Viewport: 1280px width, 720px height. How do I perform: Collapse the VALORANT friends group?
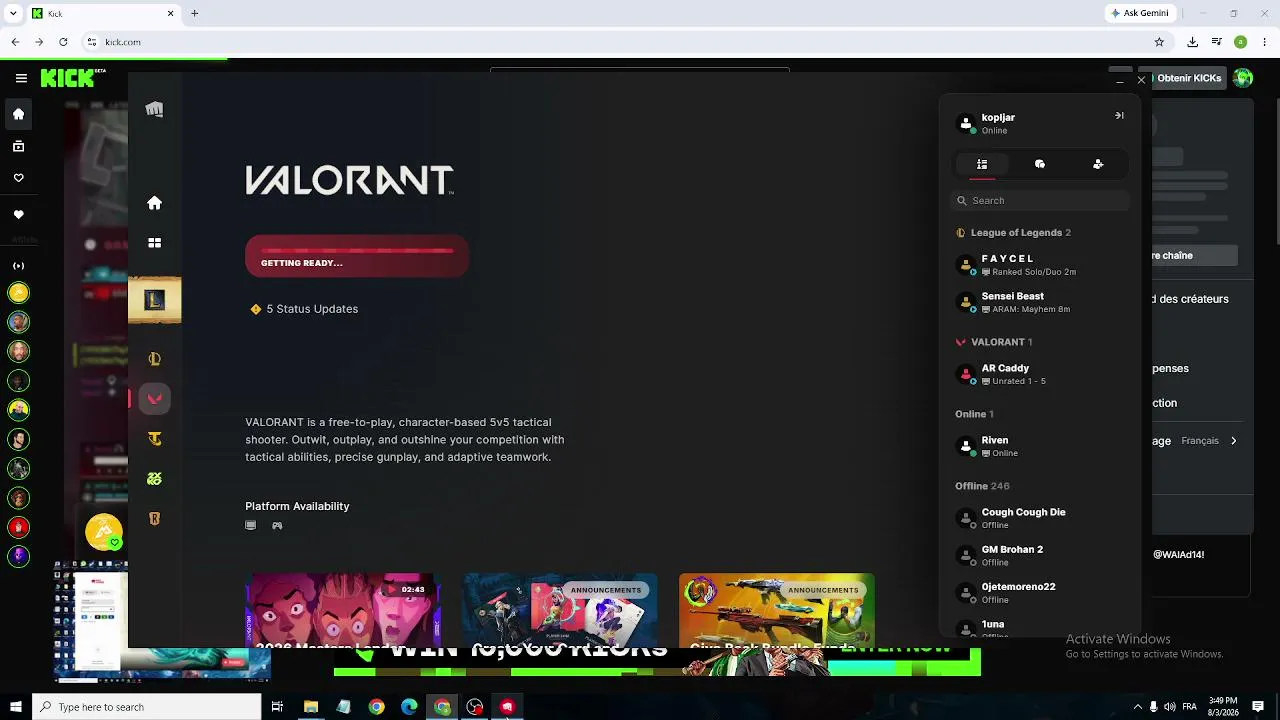click(x=995, y=342)
